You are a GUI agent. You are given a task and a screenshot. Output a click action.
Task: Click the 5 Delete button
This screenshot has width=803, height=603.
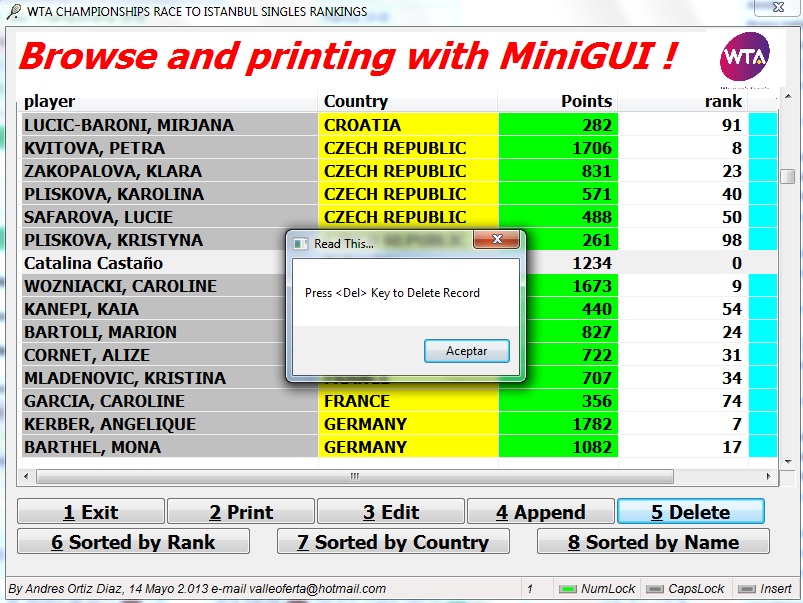(690, 511)
